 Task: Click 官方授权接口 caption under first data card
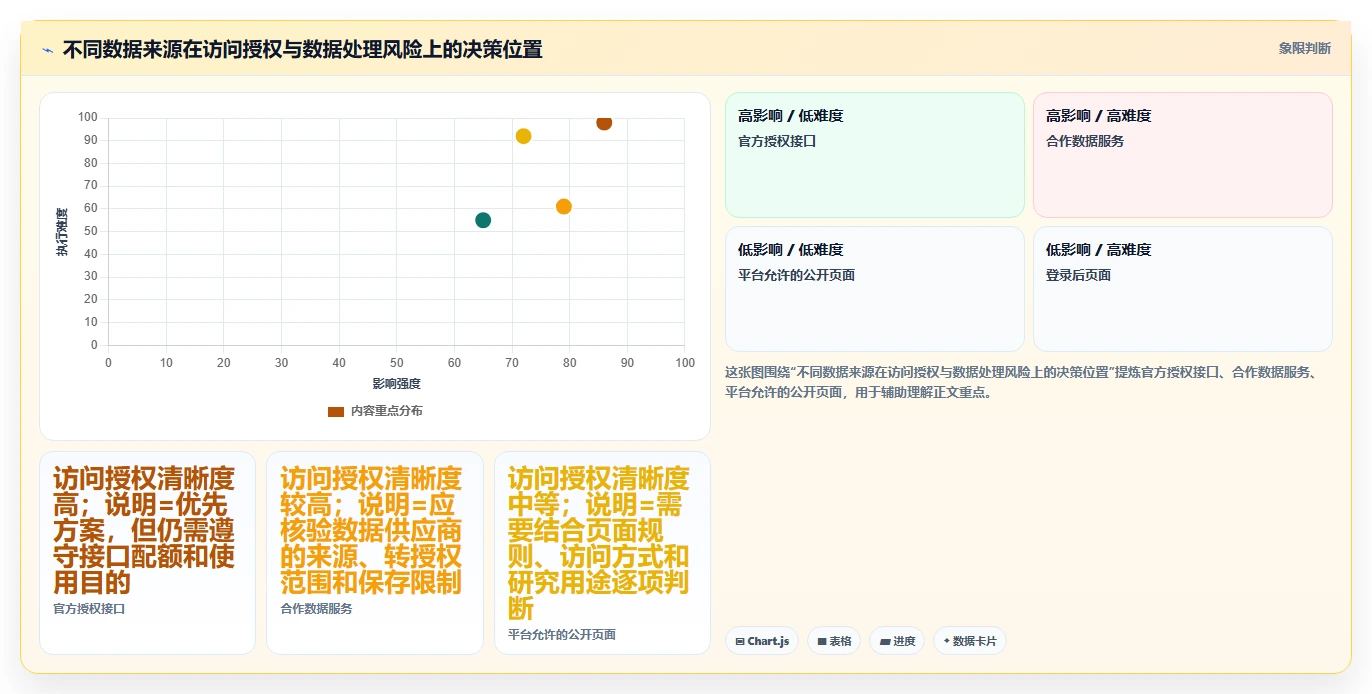pos(89,608)
